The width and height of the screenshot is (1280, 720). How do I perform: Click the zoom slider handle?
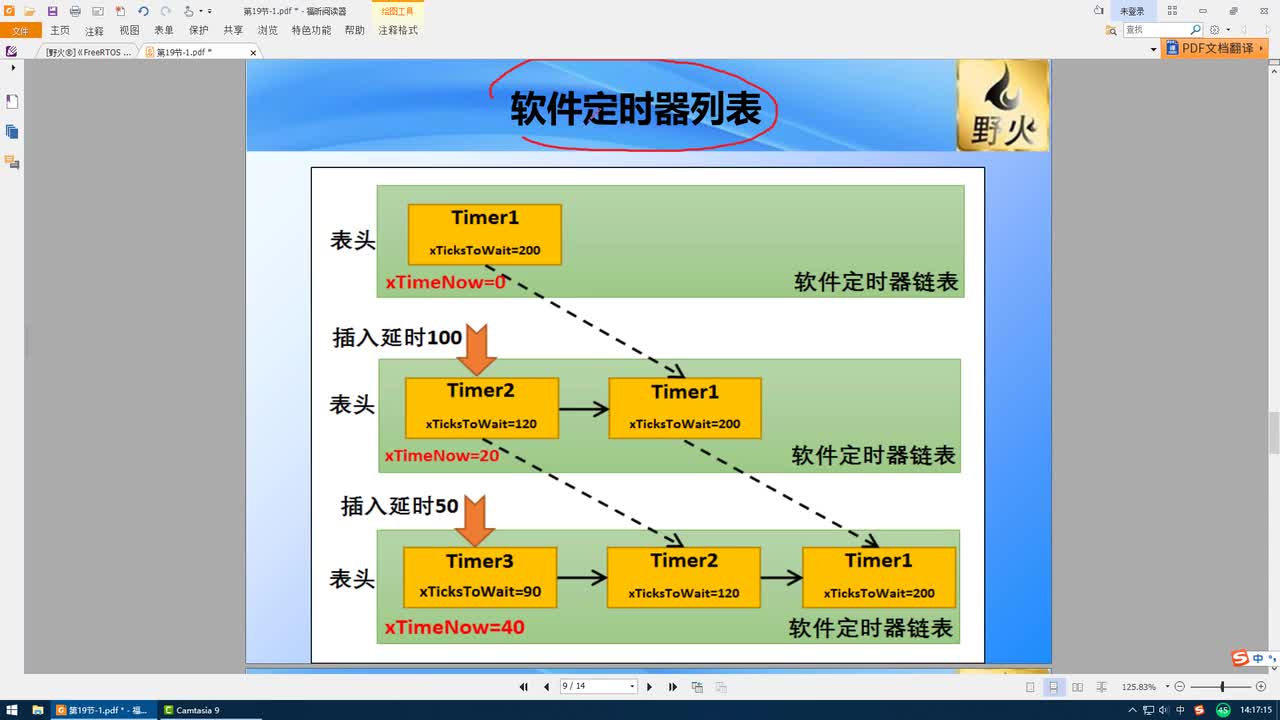point(1222,687)
